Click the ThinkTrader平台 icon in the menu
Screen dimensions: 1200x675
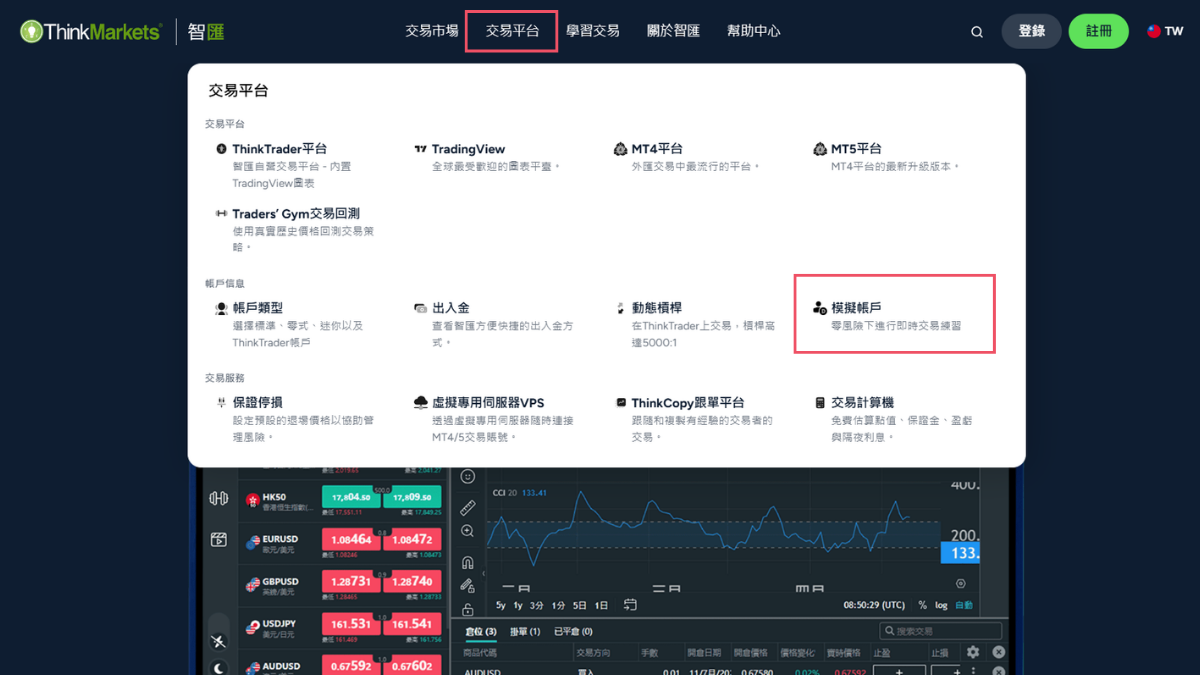pos(221,149)
